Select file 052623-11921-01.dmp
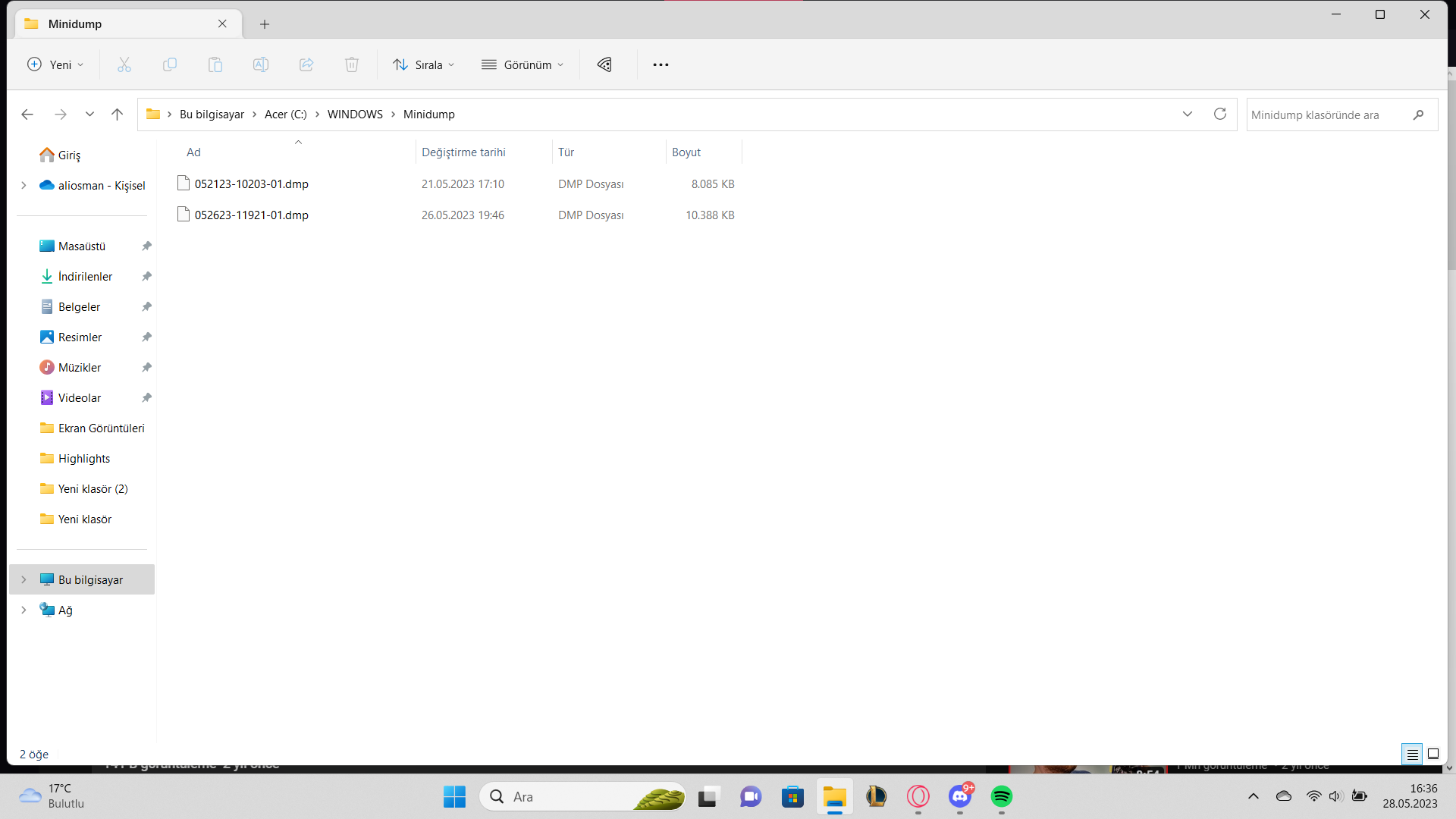 251,215
